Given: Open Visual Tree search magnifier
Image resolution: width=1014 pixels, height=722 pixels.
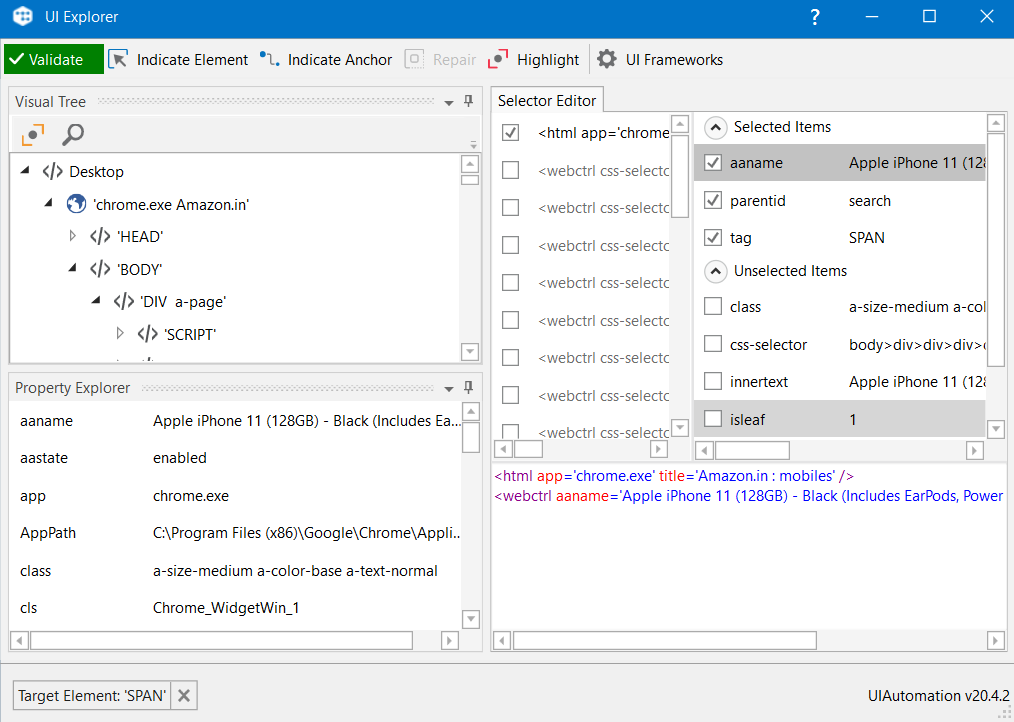Looking at the screenshot, I should click(x=73, y=135).
